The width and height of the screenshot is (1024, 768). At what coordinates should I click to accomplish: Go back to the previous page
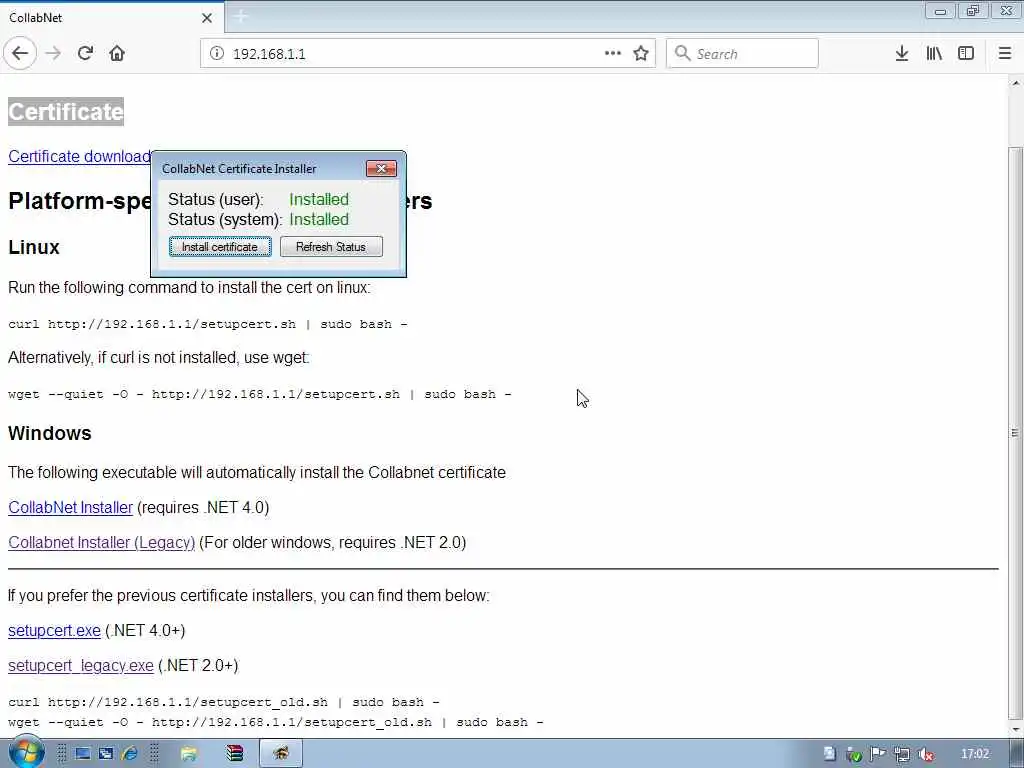click(x=20, y=53)
